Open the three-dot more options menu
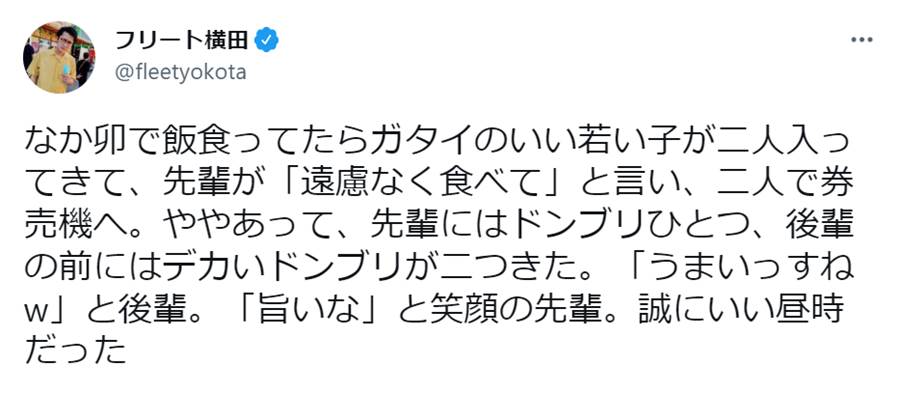The image size is (900, 393). 861,40
